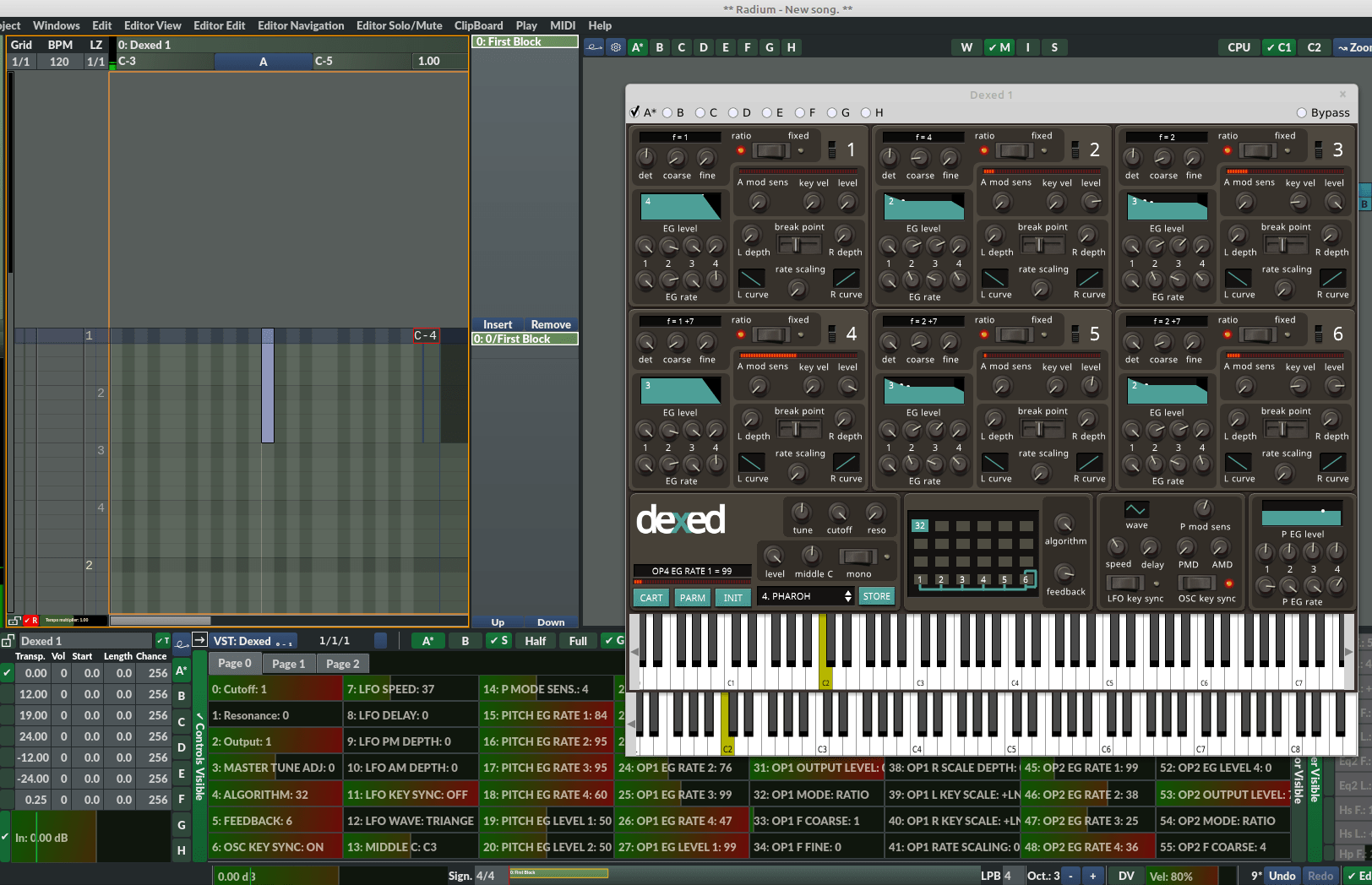Toggle the Bypass radio button in Dexed window

pyautogui.click(x=1302, y=112)
